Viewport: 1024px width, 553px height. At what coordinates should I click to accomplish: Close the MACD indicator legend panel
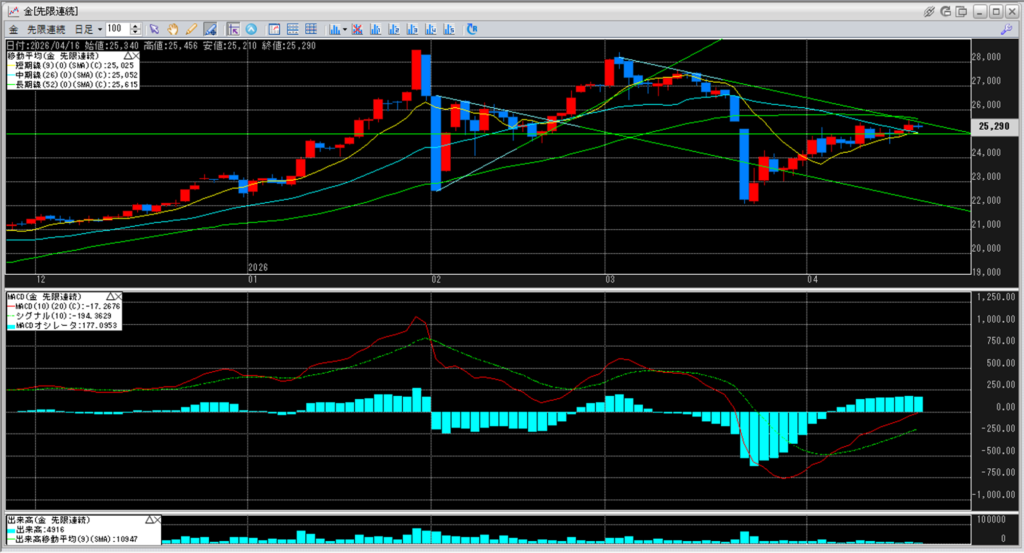pyautogui.click(x=117, y=297)
